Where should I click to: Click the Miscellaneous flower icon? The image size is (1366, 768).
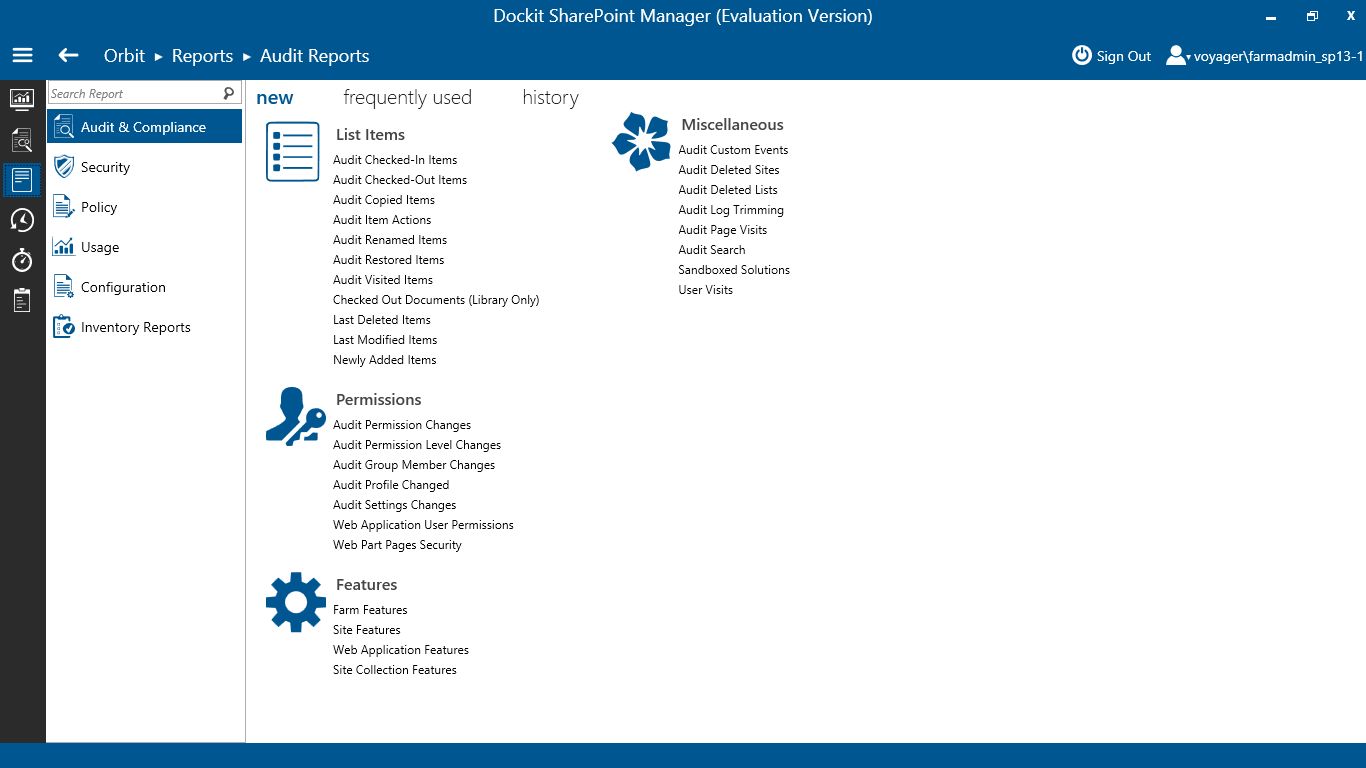tap(641, 141)
